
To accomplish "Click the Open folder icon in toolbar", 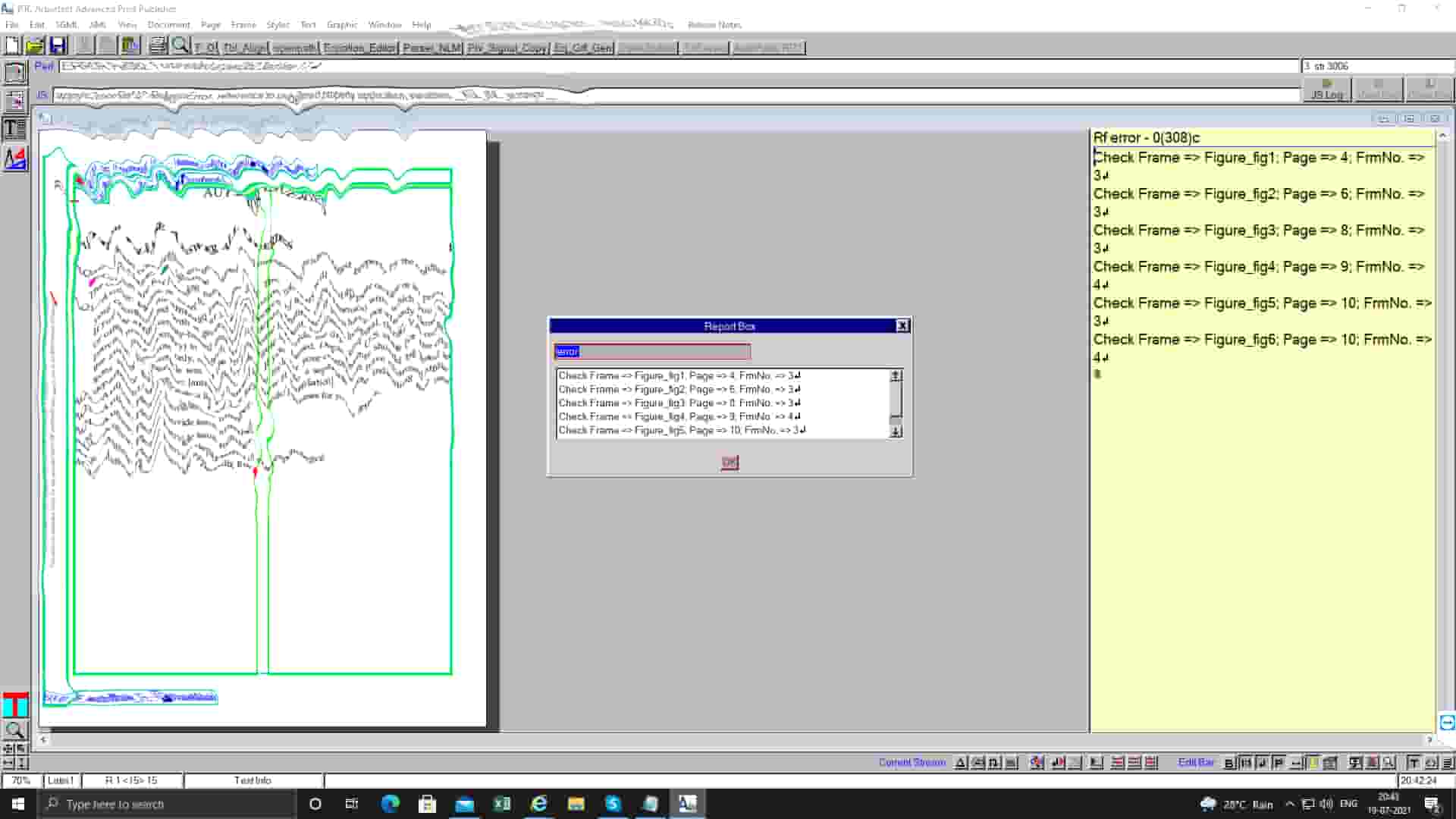I will click(x=35, y=45).
